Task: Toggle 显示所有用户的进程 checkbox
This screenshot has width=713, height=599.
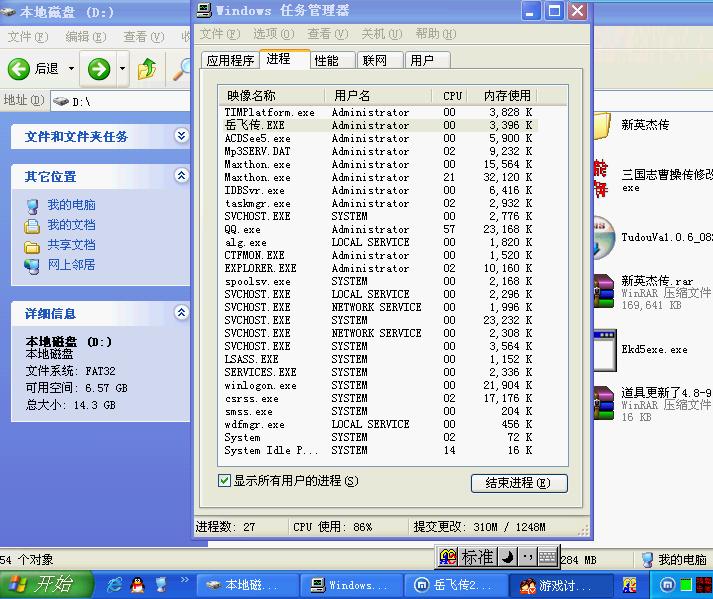Action: pos(225,481)
